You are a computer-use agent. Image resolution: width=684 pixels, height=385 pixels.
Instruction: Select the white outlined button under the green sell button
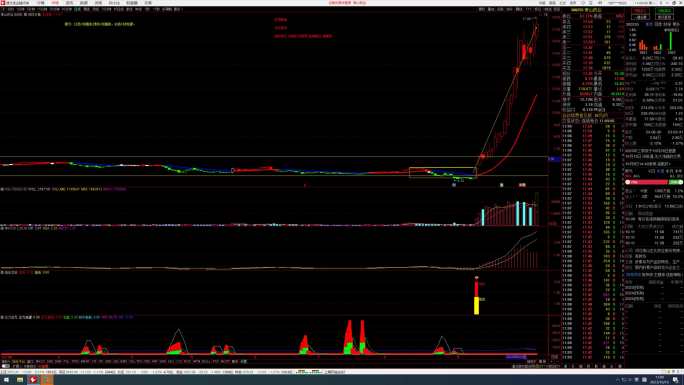(665, 17)
